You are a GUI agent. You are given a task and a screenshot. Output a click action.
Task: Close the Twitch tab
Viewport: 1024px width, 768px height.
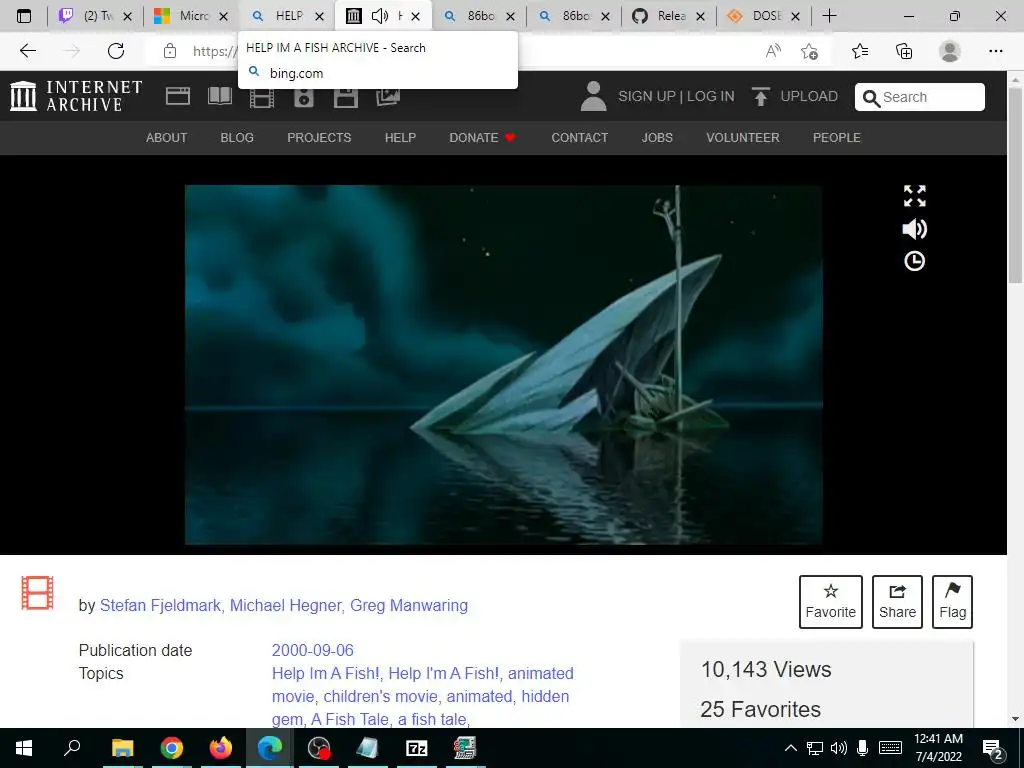(128, 16)
